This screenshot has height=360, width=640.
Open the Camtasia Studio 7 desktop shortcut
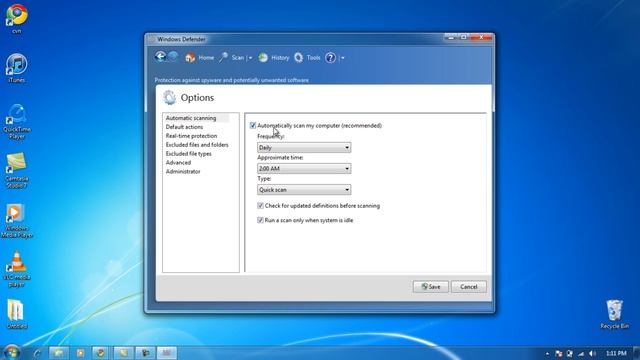17,171
